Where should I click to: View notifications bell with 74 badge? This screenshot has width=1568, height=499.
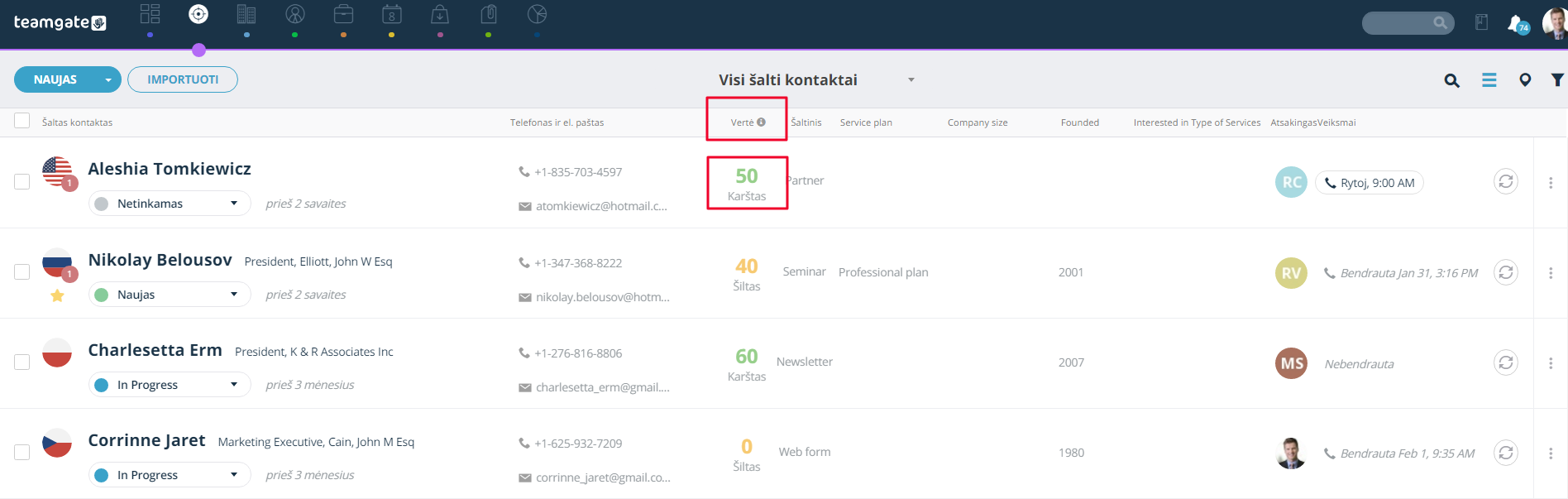coord(1518,24)
